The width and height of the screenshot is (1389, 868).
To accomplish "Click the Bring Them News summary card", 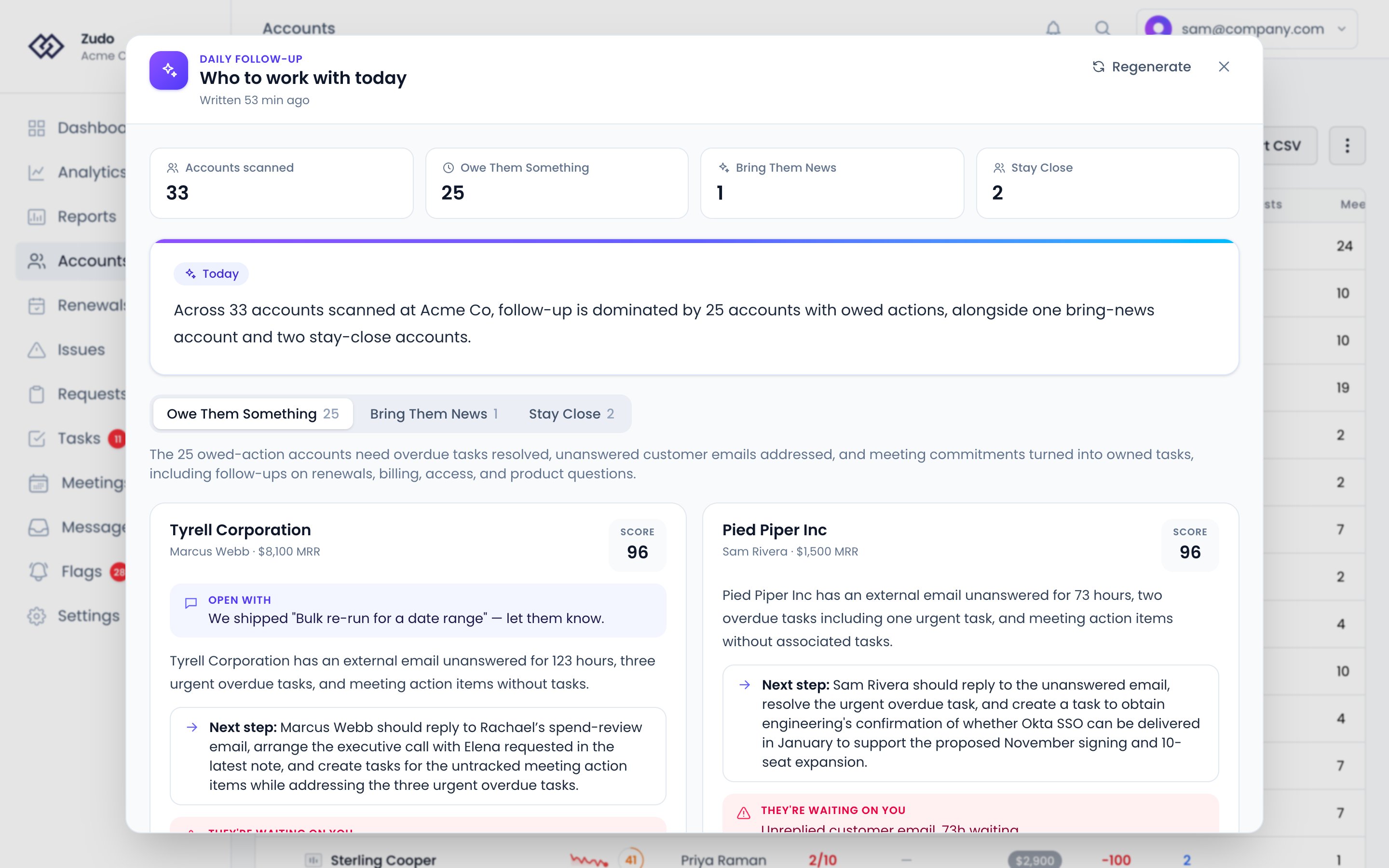I will tap(831, 183).
